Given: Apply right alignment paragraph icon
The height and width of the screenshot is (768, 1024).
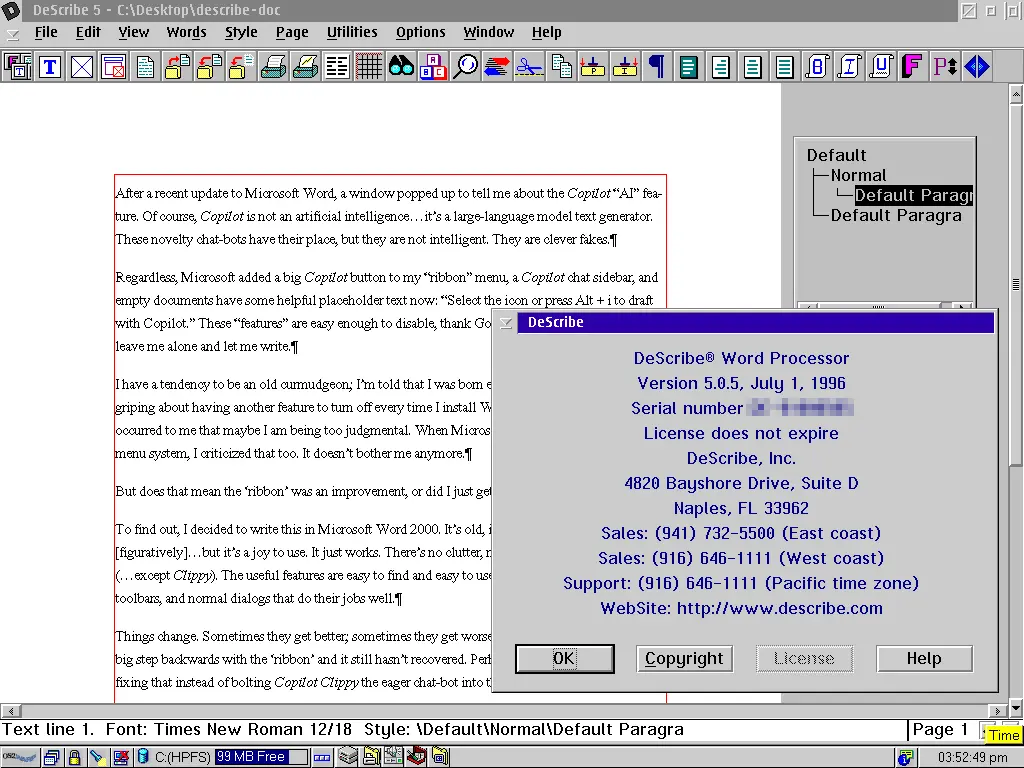Looking at the screenshot, I should point(722,67).
